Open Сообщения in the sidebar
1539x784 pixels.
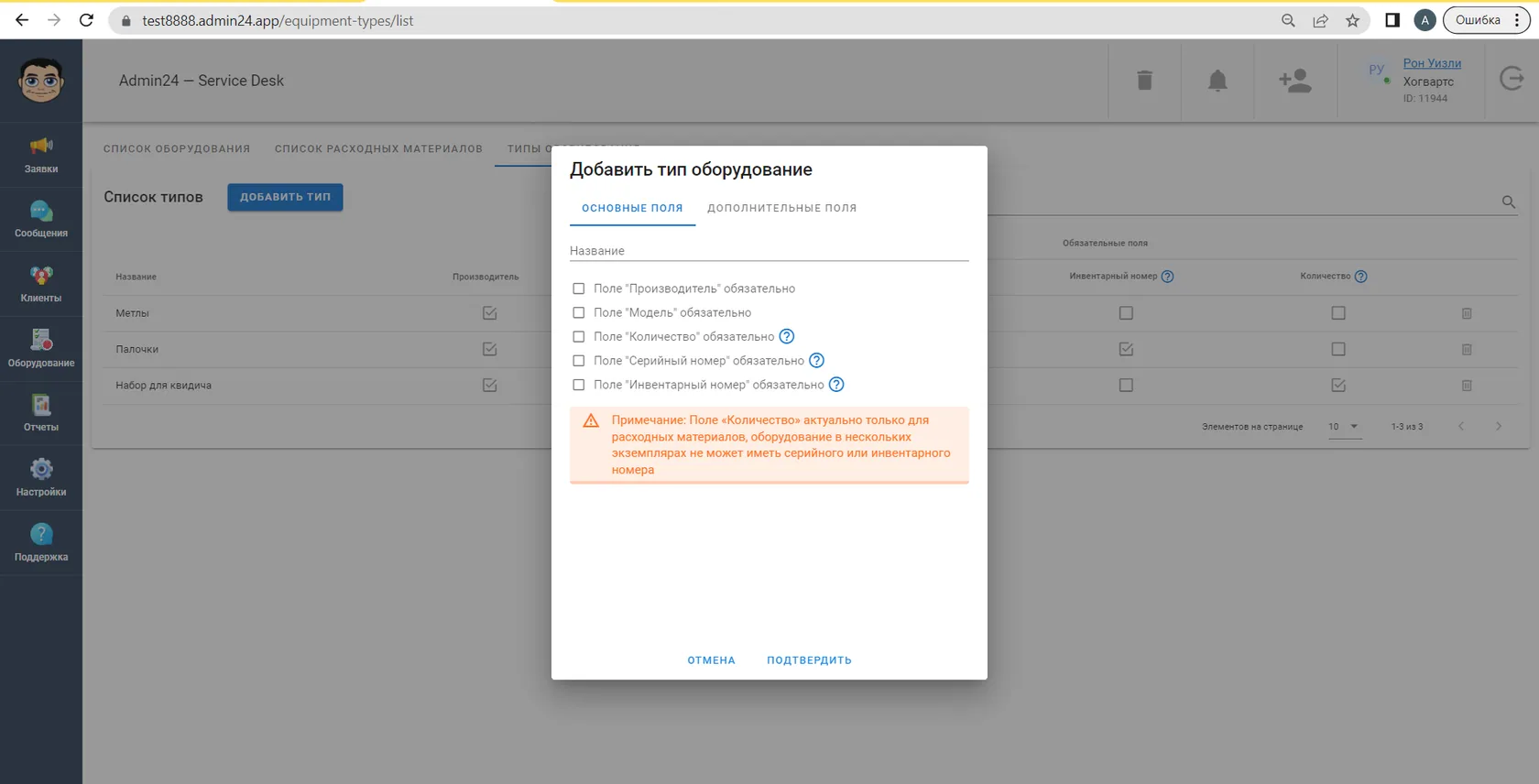tap(41, 220)
